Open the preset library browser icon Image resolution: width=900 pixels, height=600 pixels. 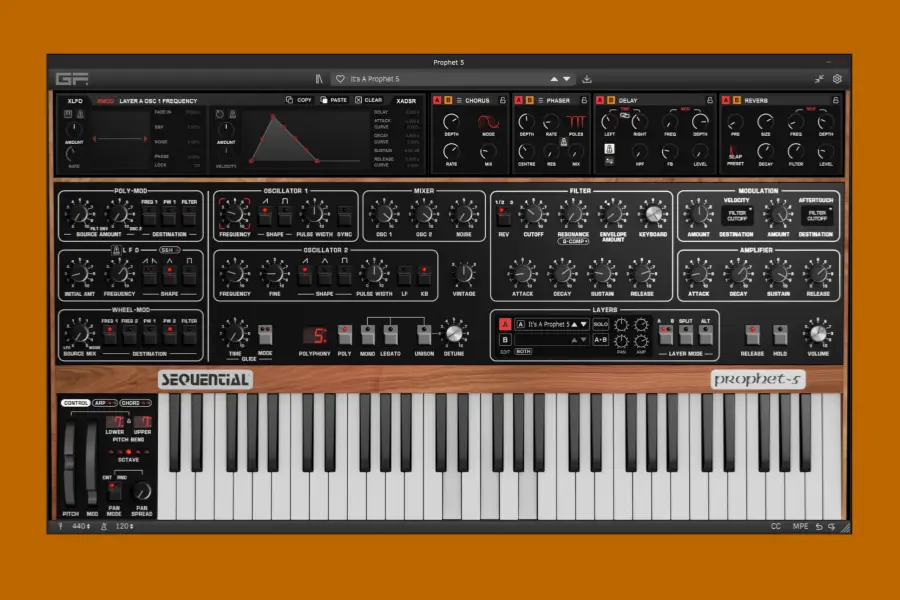(x=319, y=79)
